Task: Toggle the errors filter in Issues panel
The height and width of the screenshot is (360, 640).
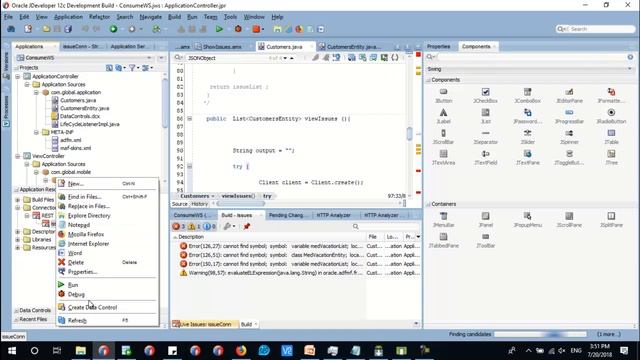Action: [x=178, y=227]
